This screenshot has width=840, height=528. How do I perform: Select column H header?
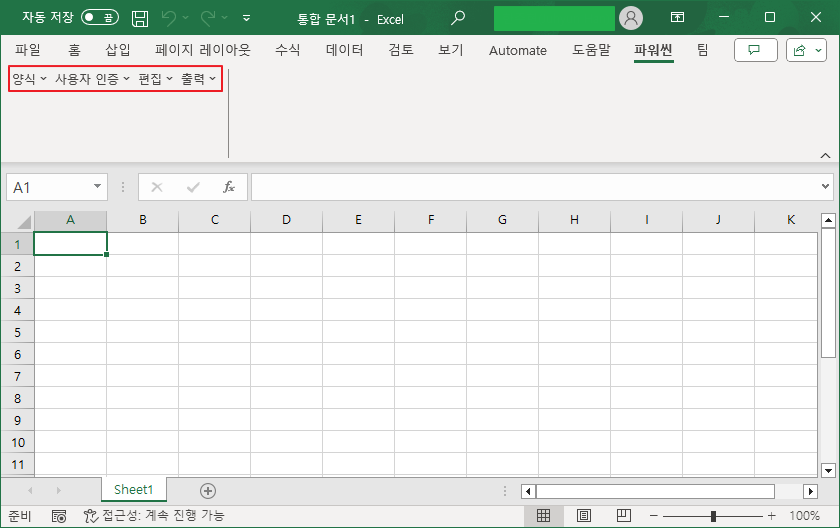pos(574,220)
